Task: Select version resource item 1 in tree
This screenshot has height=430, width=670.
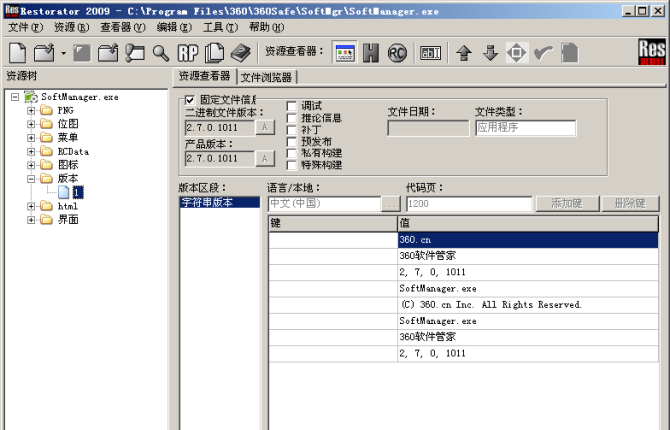Action: 78,192
